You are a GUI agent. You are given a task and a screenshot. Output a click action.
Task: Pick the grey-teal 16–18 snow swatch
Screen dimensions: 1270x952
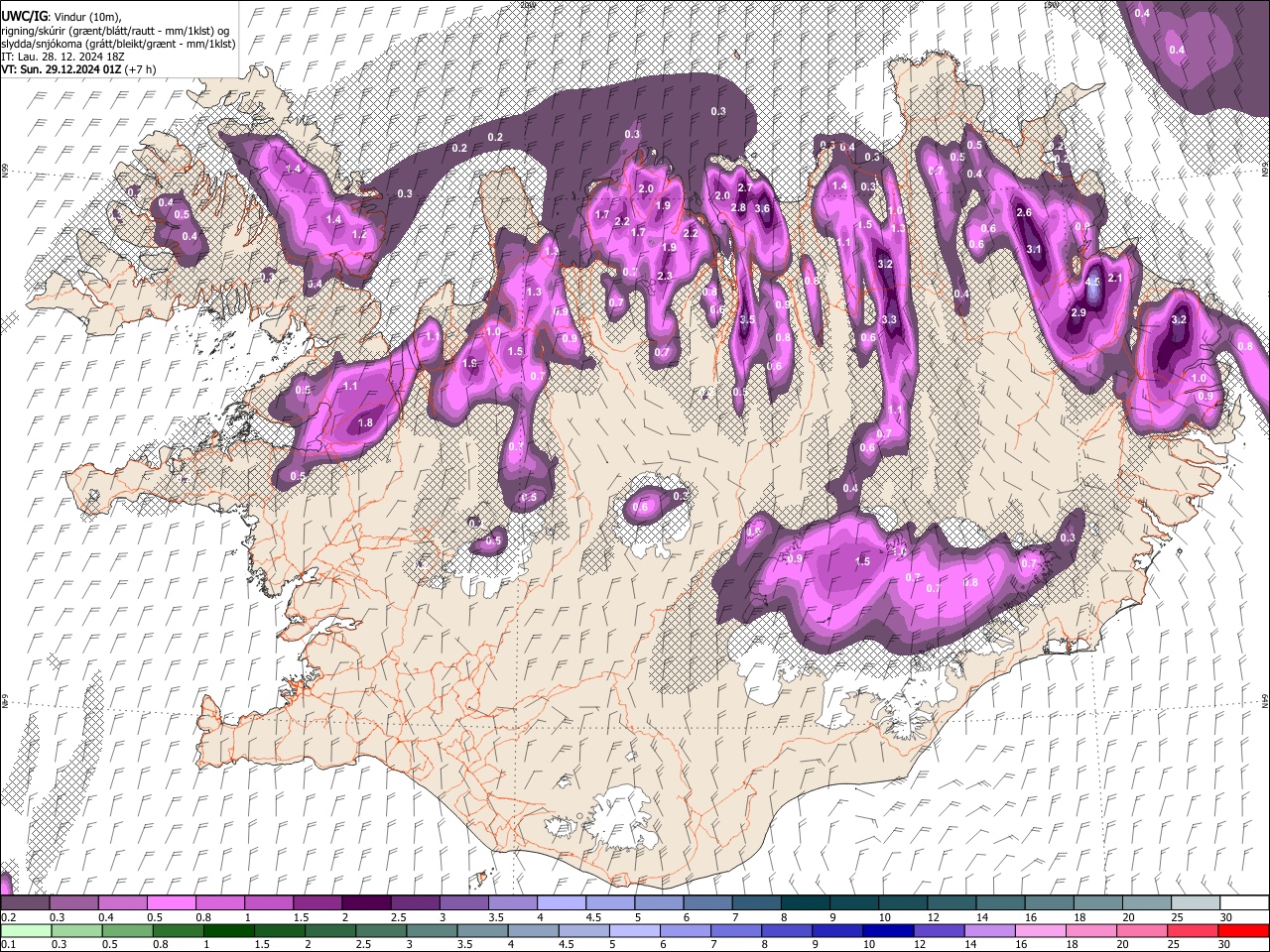(x=1049, y=902)
